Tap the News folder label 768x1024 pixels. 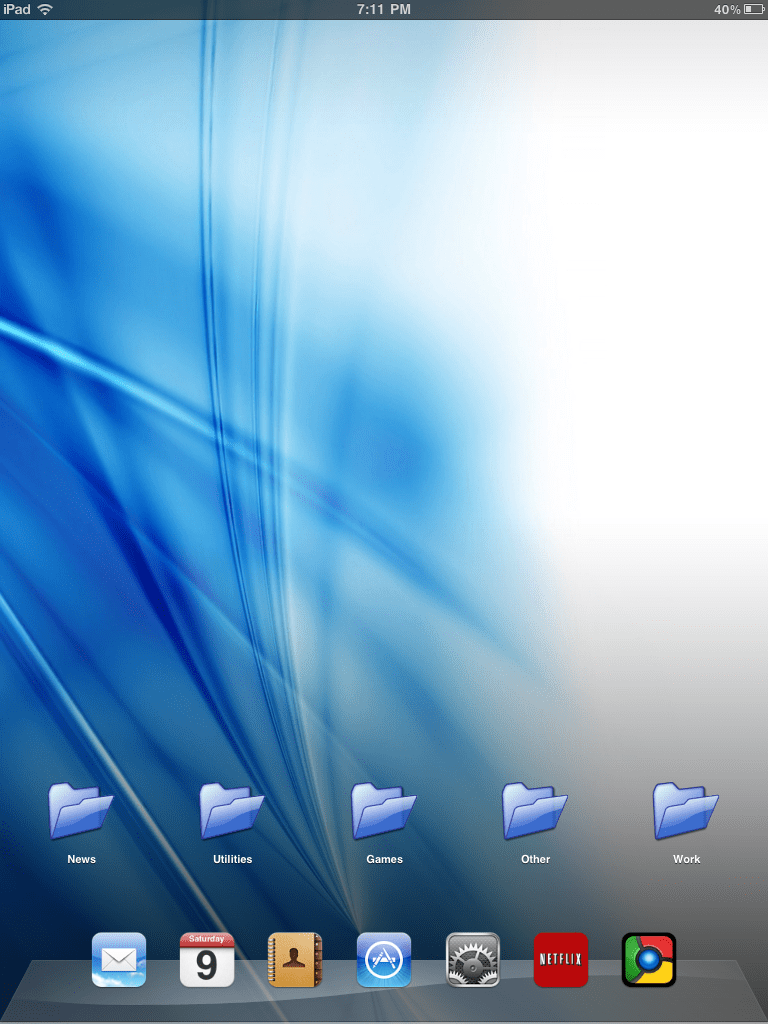coord(82,859)
